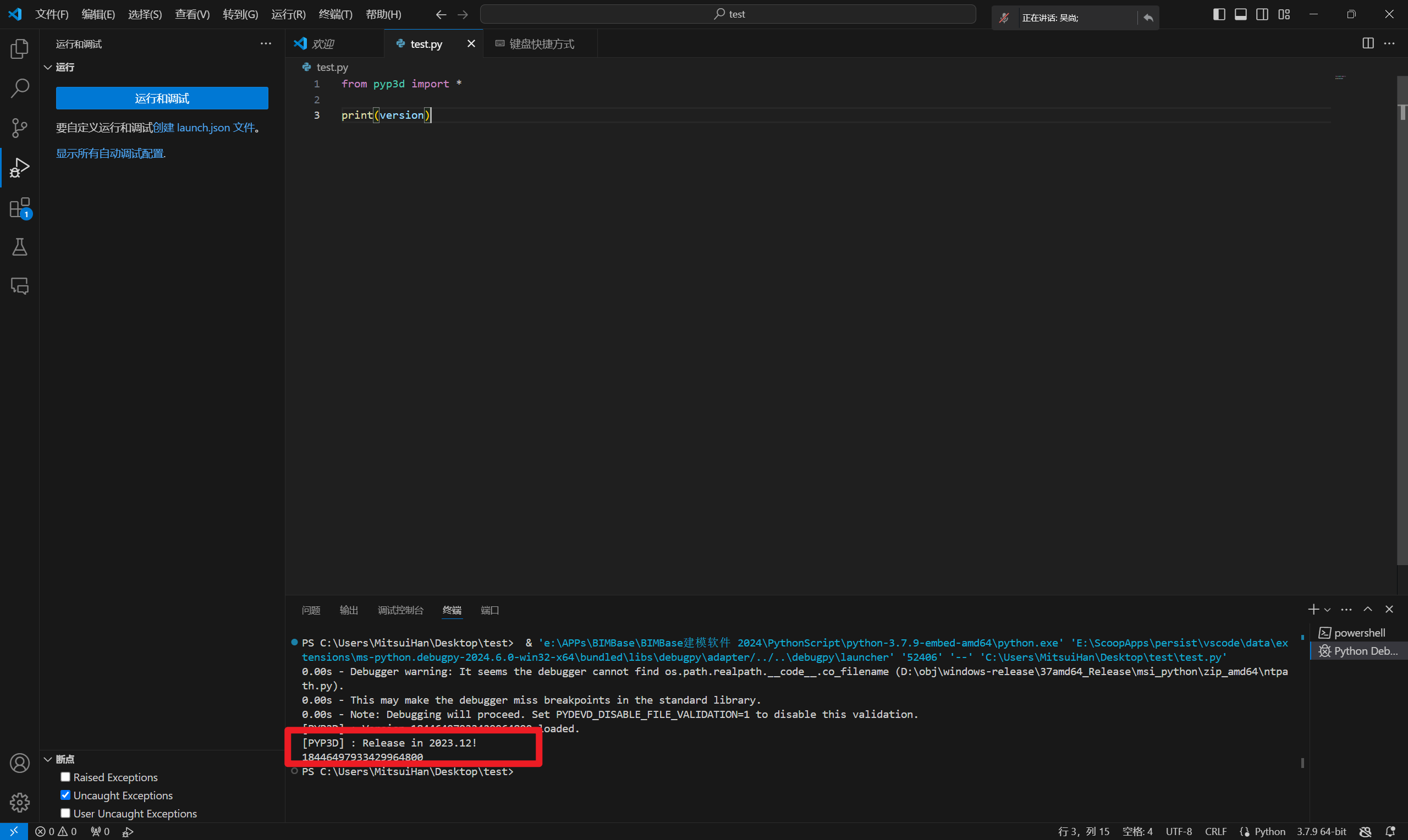
Task: Open the Explorer view in activity bar
Action: pyautogui.click(x=20, y=49)
